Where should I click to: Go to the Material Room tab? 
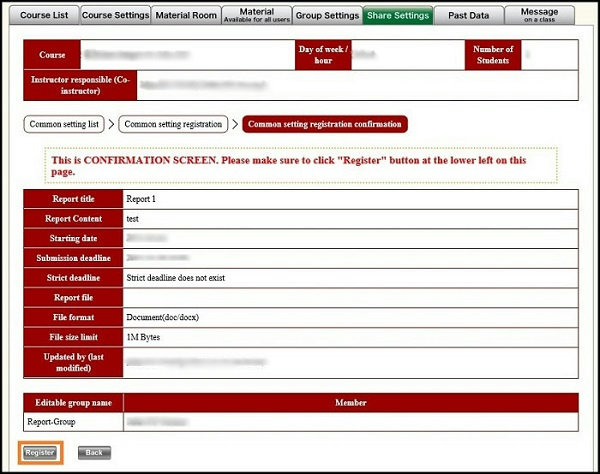(x=186, y=15)
